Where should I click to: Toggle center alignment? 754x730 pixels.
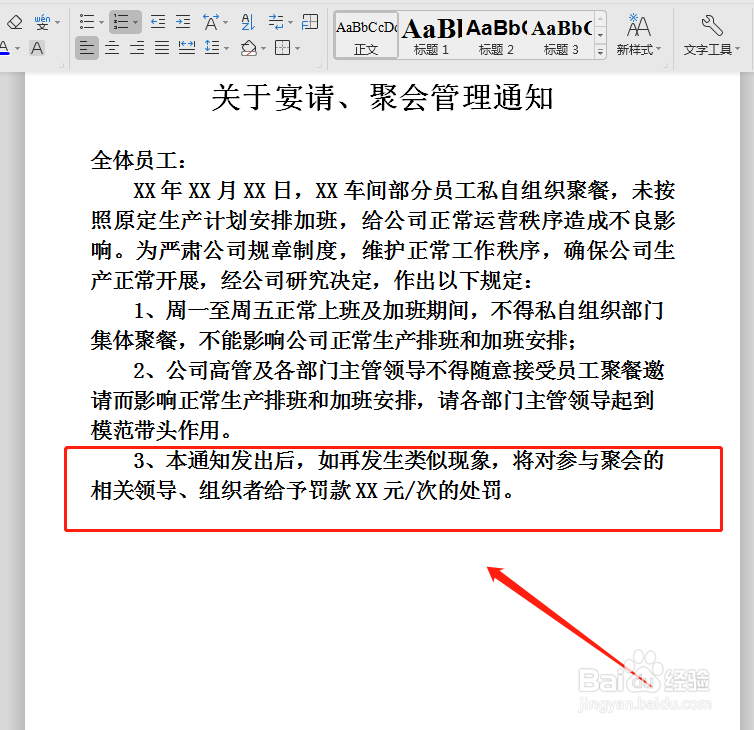pyautogui.click(x=112, y=48)
